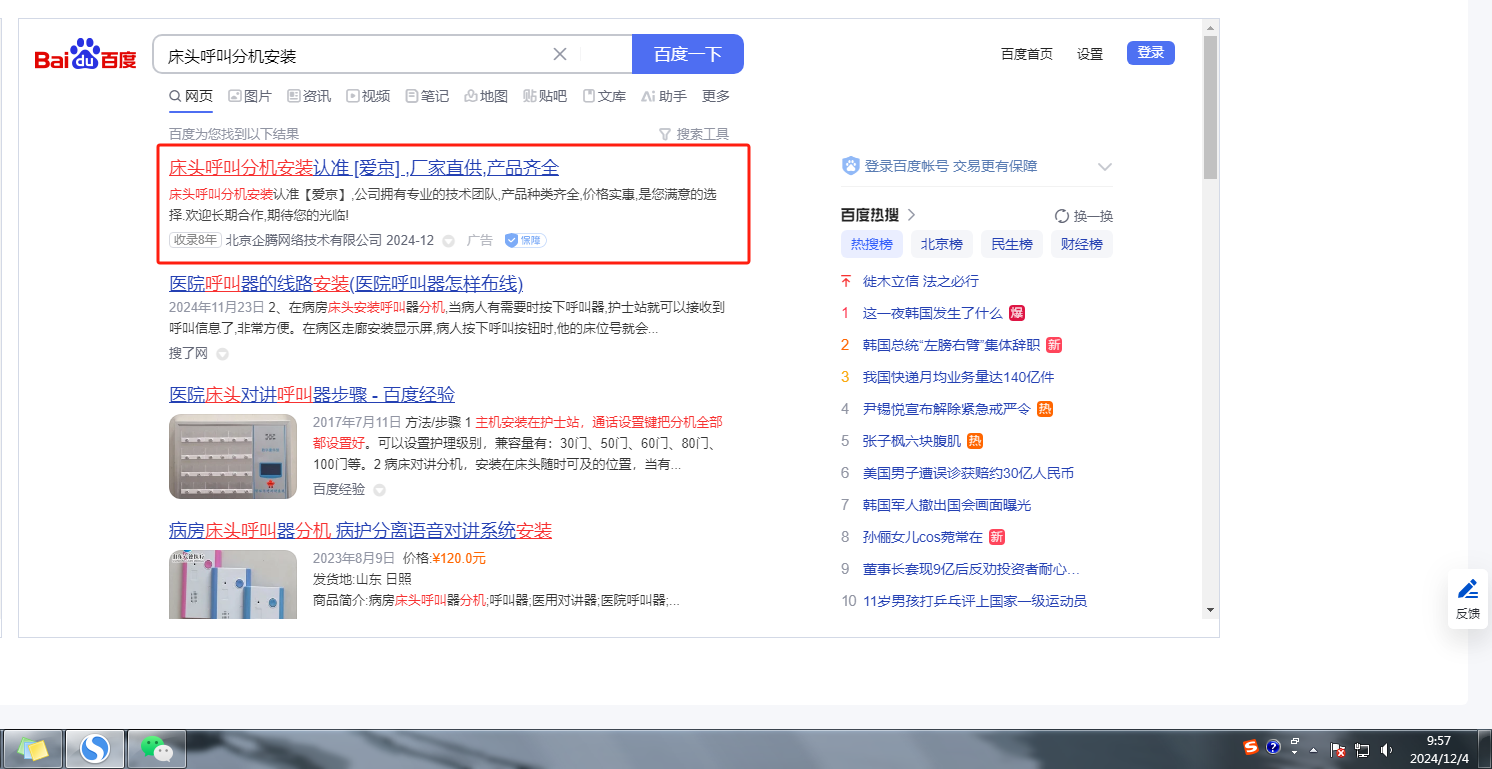Switch to the 视频 search tab

pos(367,96)
